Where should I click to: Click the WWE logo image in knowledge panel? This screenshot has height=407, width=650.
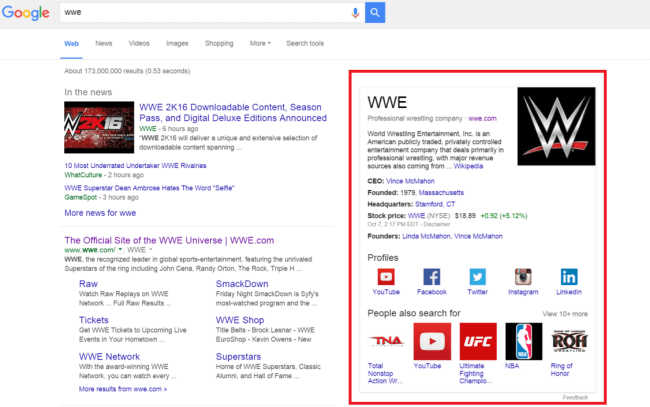pos(556,126)
